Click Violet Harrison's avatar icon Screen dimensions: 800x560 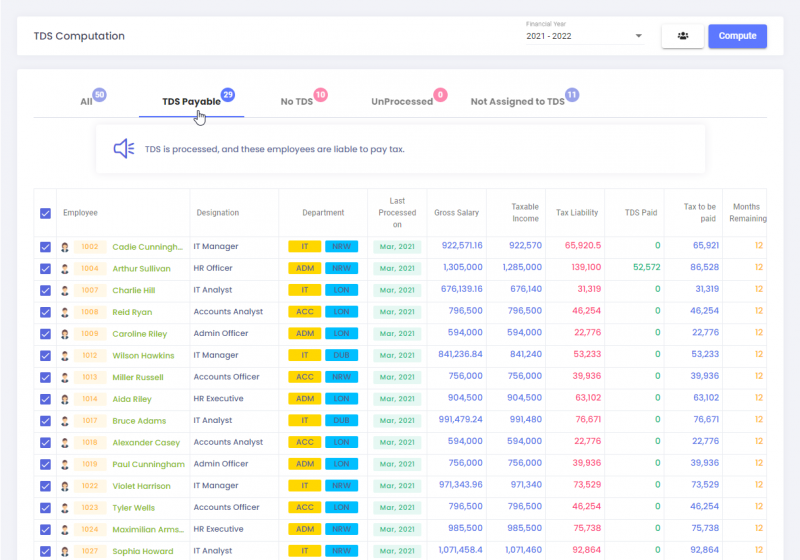[65, 486]
